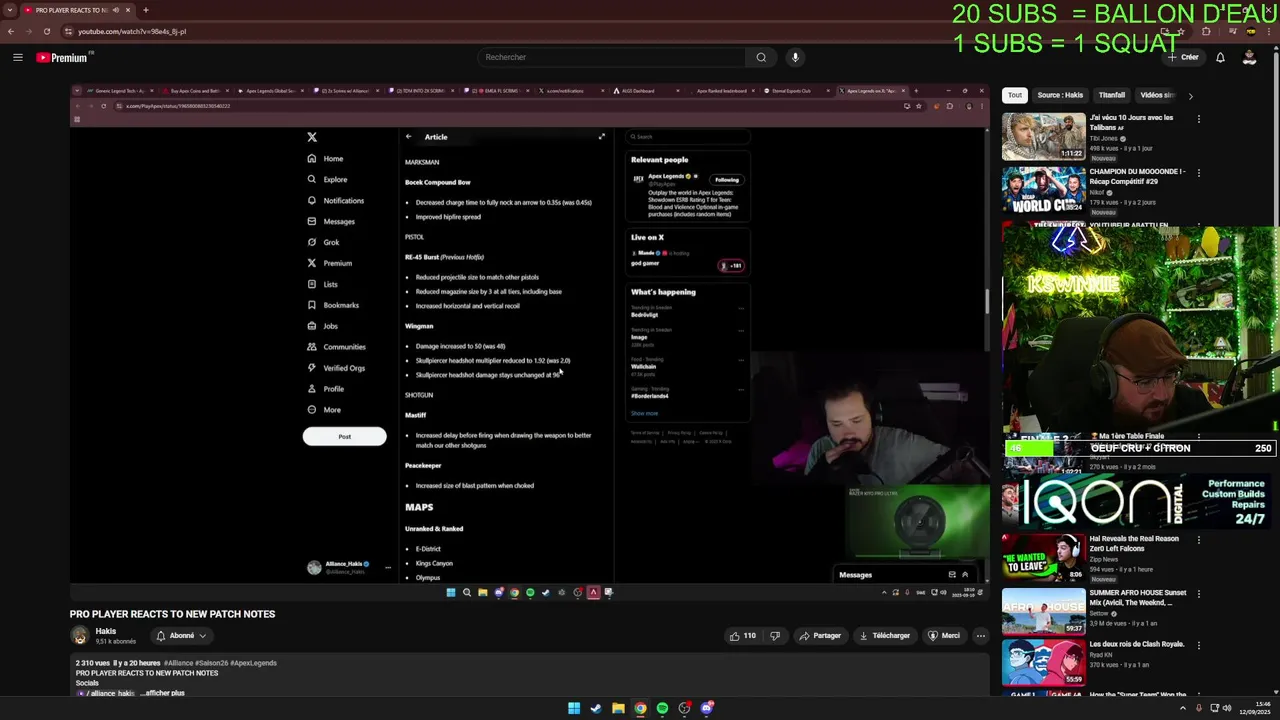Open options menu for Clash Royale video
Viewport: 1280px width, 720px height.
1198,646
